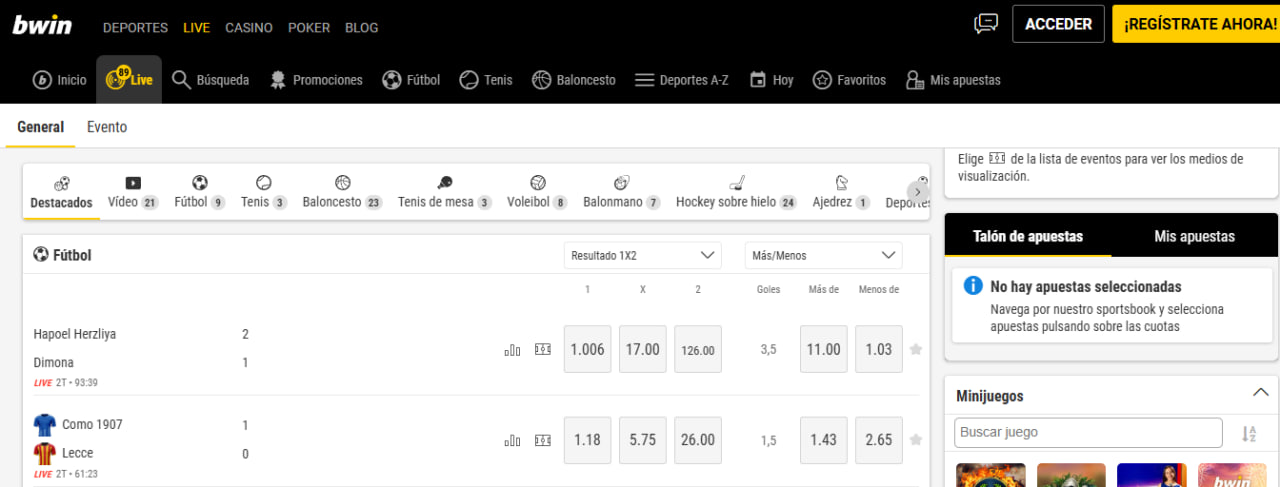Open BLOG in top menu
The image size is (1280, 487).
(362, 28)
